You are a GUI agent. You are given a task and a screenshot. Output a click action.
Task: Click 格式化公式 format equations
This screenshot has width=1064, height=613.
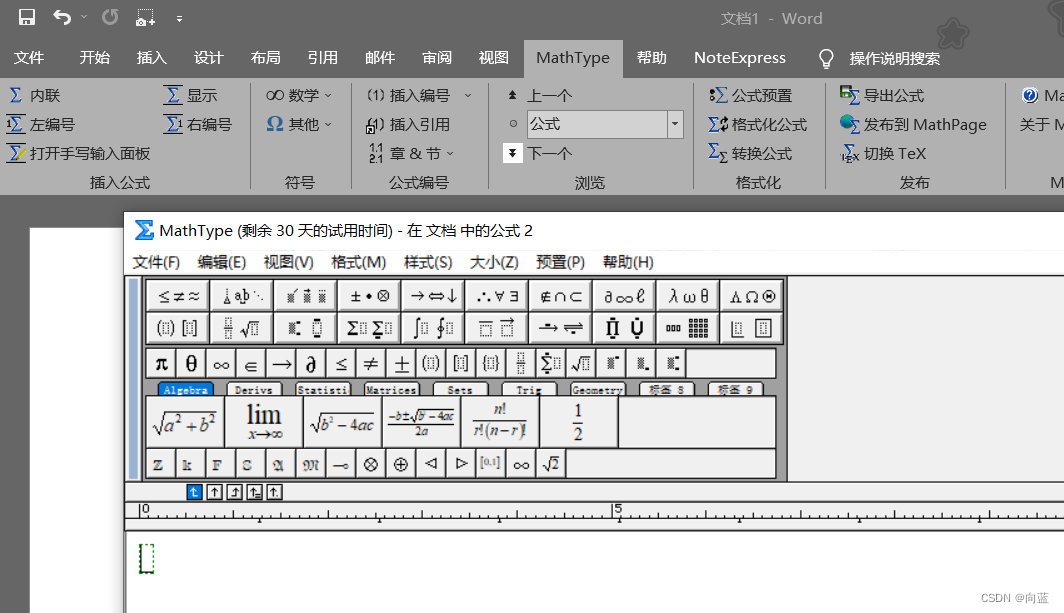coord(757,125)
